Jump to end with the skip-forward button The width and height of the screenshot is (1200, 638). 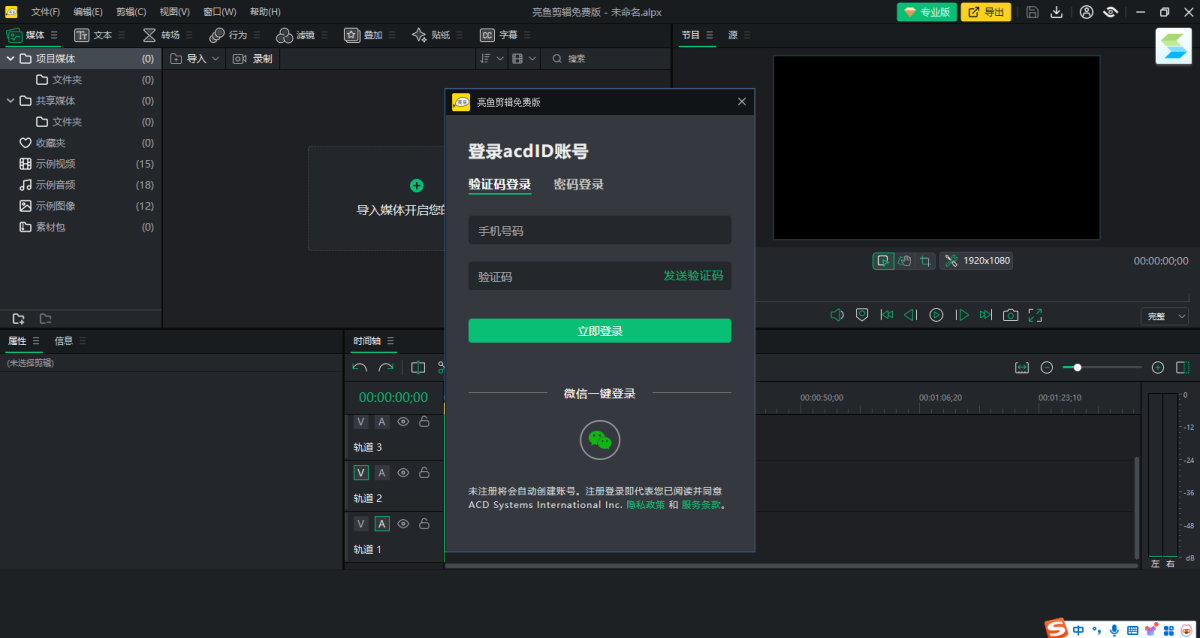point(986,315)
